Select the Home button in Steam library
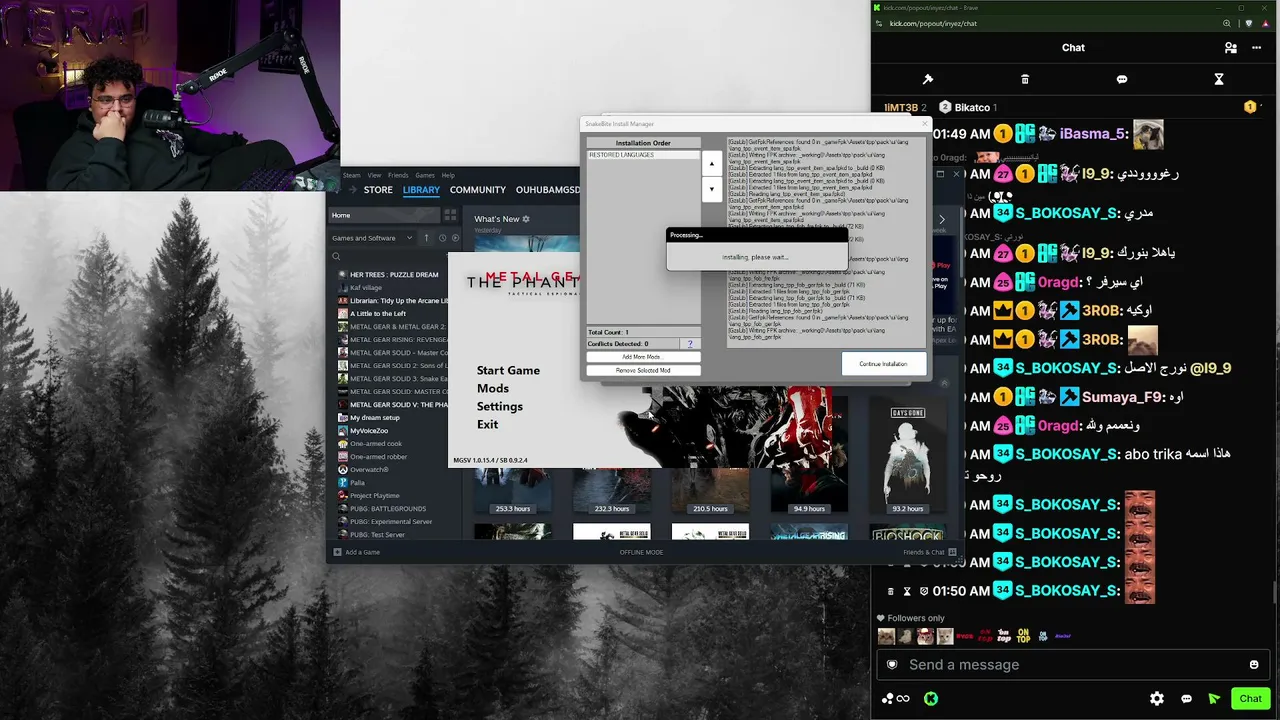The width and height of the screenshot is (1280, 720). click(384, 215)
